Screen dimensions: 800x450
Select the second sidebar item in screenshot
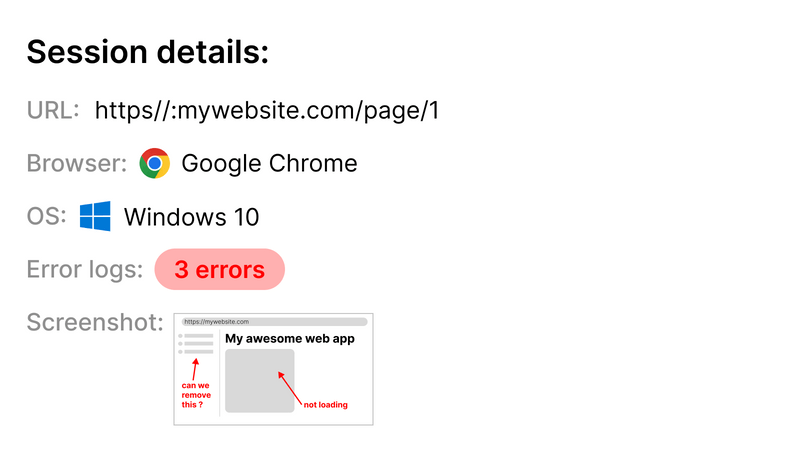click(x=197, y=344)
